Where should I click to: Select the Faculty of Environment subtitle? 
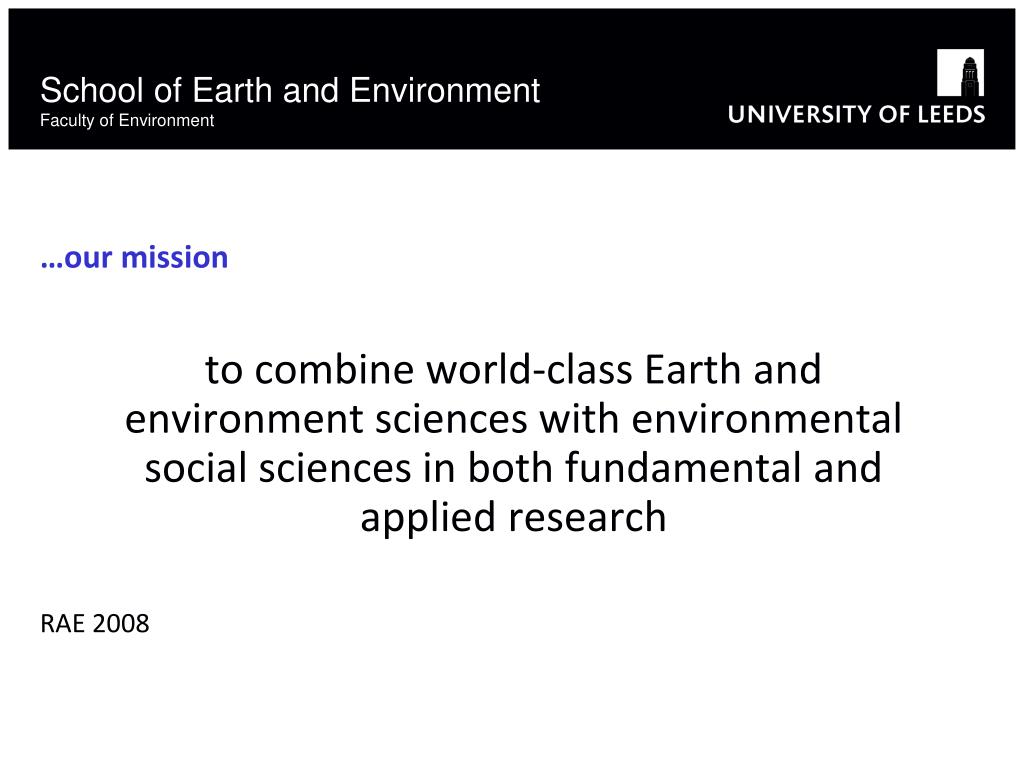(x=127, y=121)
